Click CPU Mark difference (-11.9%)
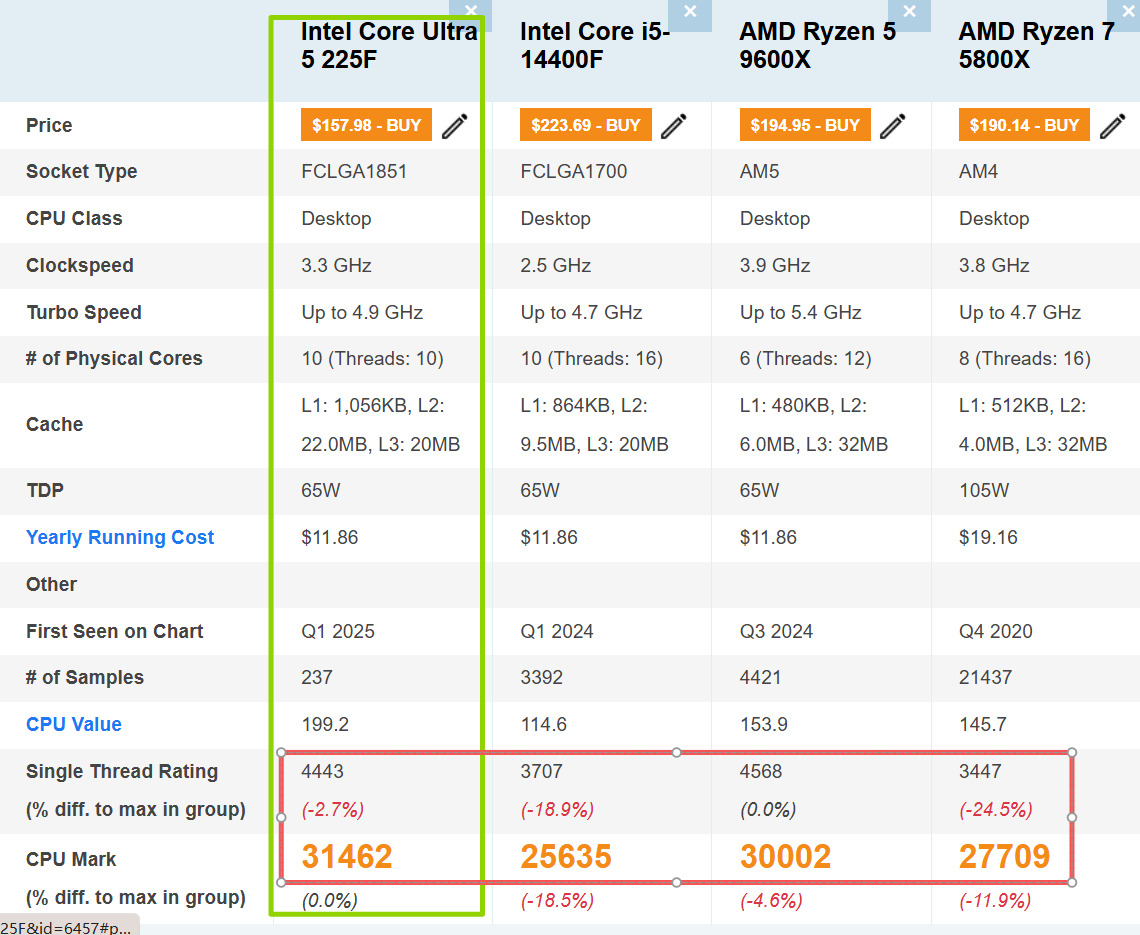Image resolution: width=1140 pixels, height=935 pixels. (995, 901)
